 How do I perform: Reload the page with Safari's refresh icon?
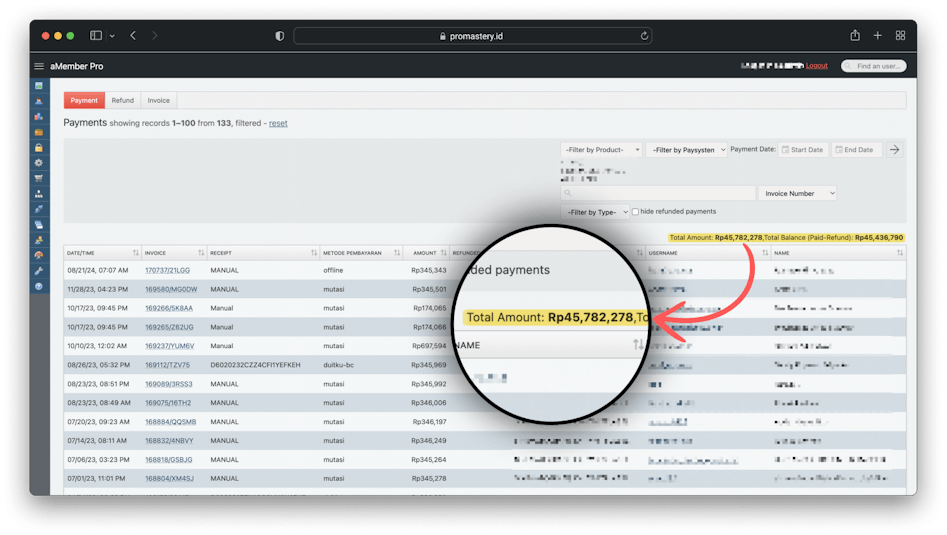645,35
